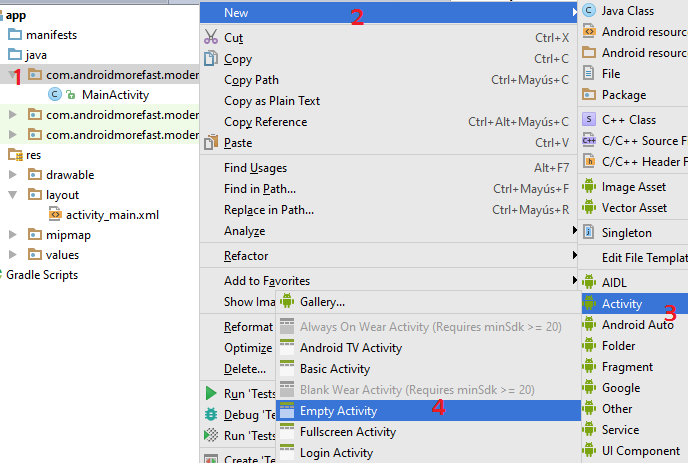Click the Run 'Tests' green play icon

click(x=211, y=393)
